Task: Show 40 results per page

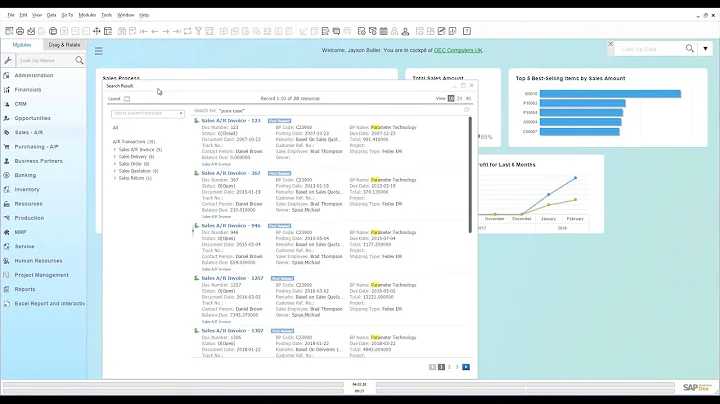Action: [468, 98]
